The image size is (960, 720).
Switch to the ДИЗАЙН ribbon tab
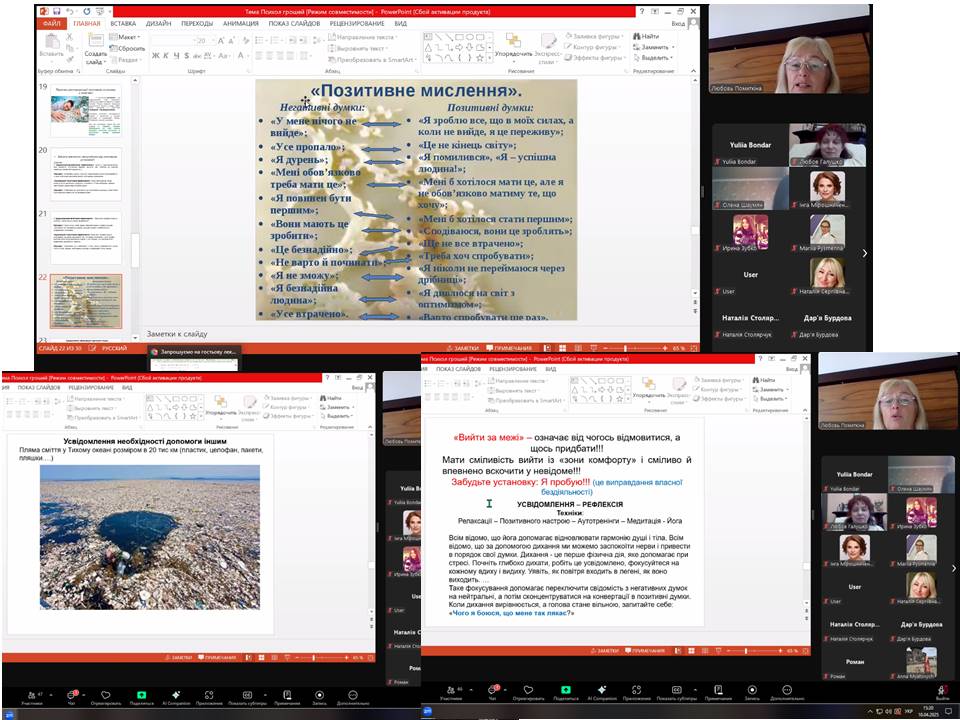(x=158, y=22)
